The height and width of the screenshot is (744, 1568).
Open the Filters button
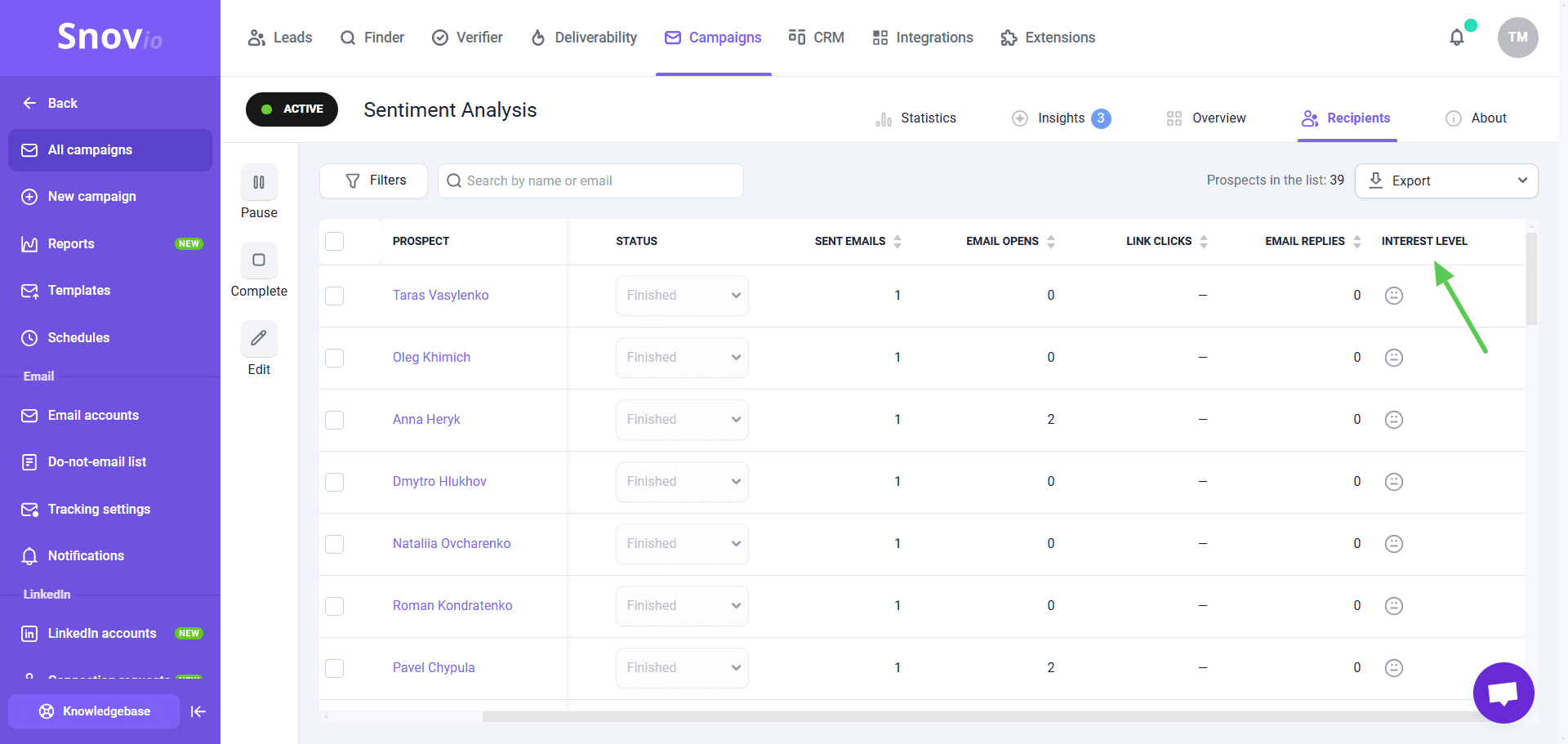[374, 180]
